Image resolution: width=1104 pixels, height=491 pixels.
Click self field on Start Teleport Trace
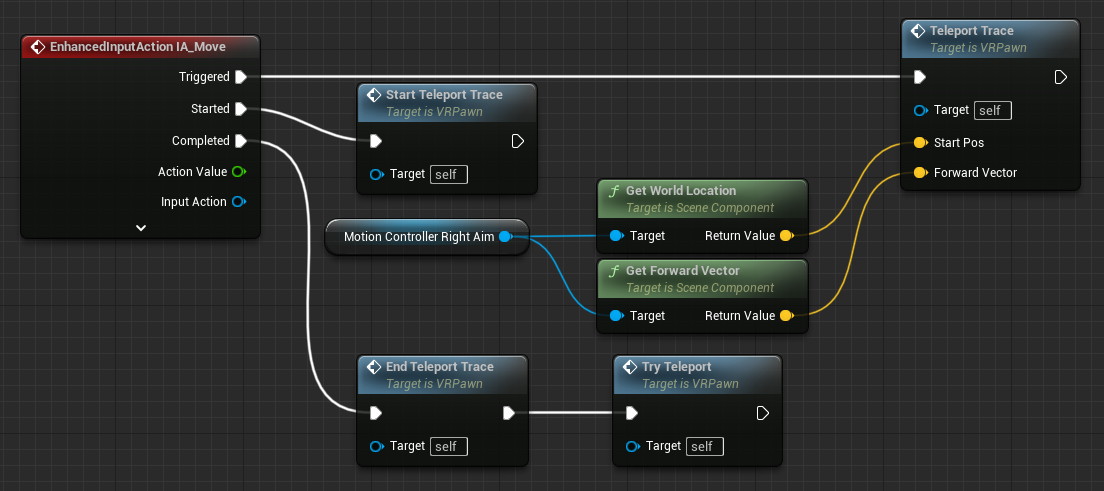448,174
